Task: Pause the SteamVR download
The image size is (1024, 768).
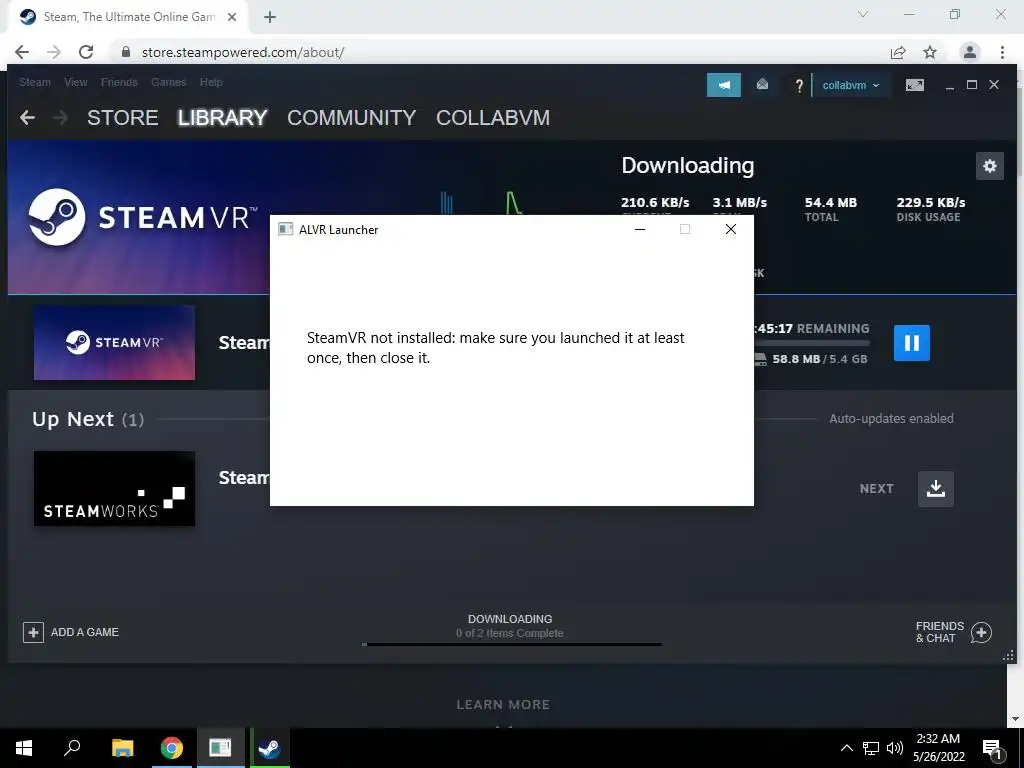Action: click(x=912, y=343)
